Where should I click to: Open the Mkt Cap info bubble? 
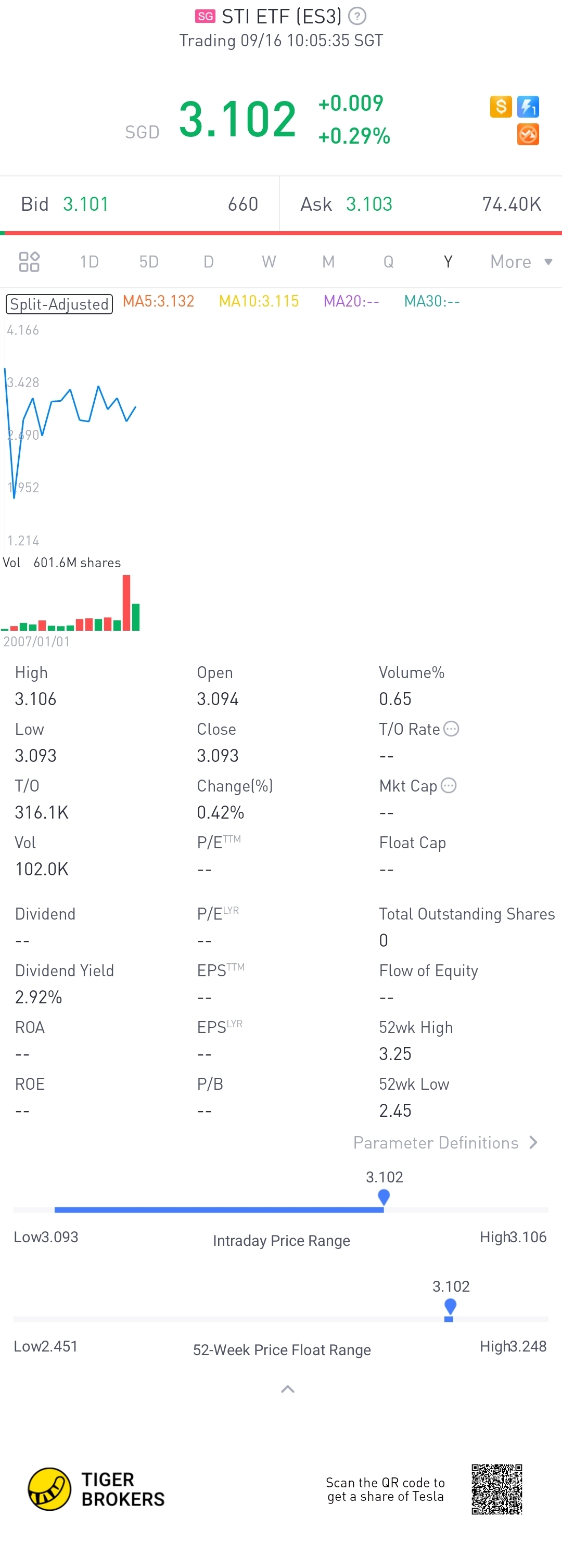click(449, 785)
